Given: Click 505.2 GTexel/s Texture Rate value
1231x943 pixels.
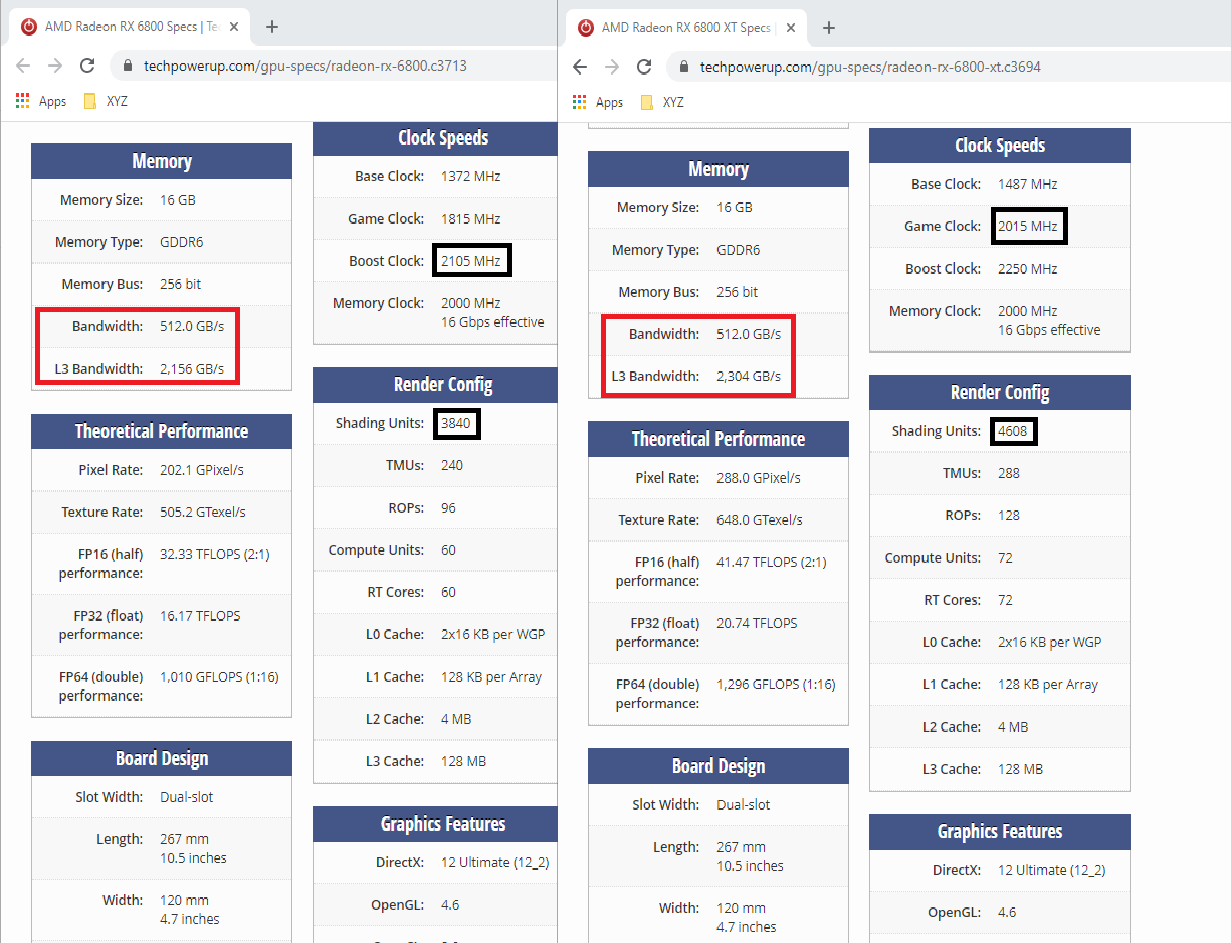Looking at the screenshot, I should coord(203,512).
